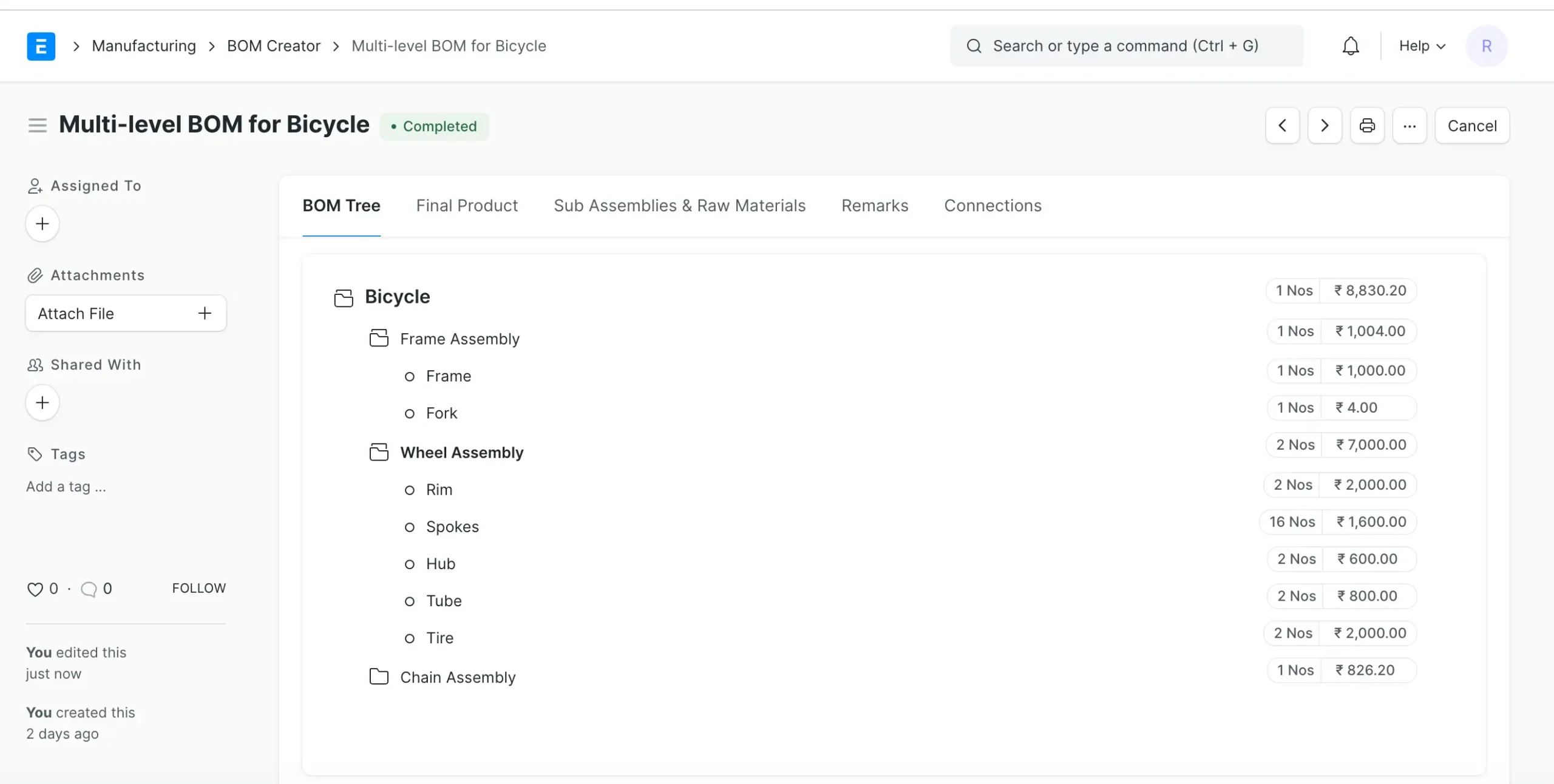The image size is (1554, 784).
Task: Expand the Chain Assembly folder
Action: pos(379,676)
